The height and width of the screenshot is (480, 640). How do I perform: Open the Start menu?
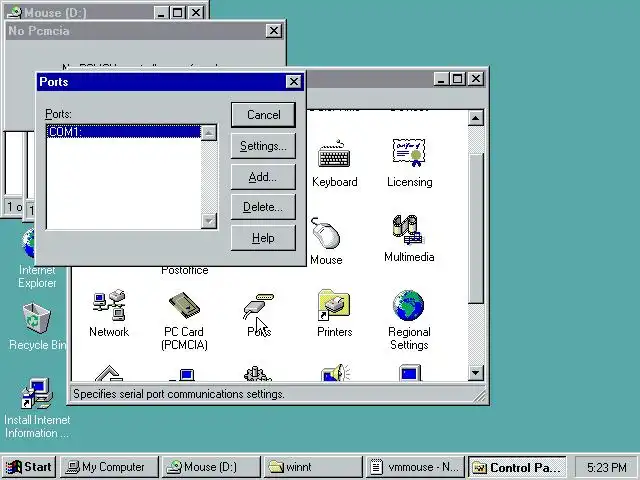(29, 467)
